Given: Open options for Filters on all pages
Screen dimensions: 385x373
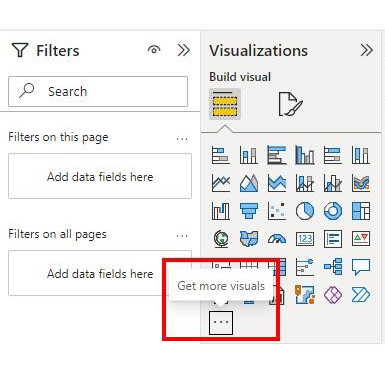Looking at the screenshot, I should coord(182,235).
